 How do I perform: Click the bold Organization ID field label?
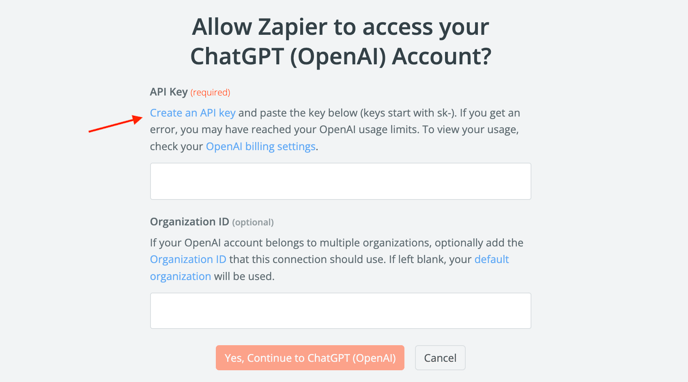[190, 222]
